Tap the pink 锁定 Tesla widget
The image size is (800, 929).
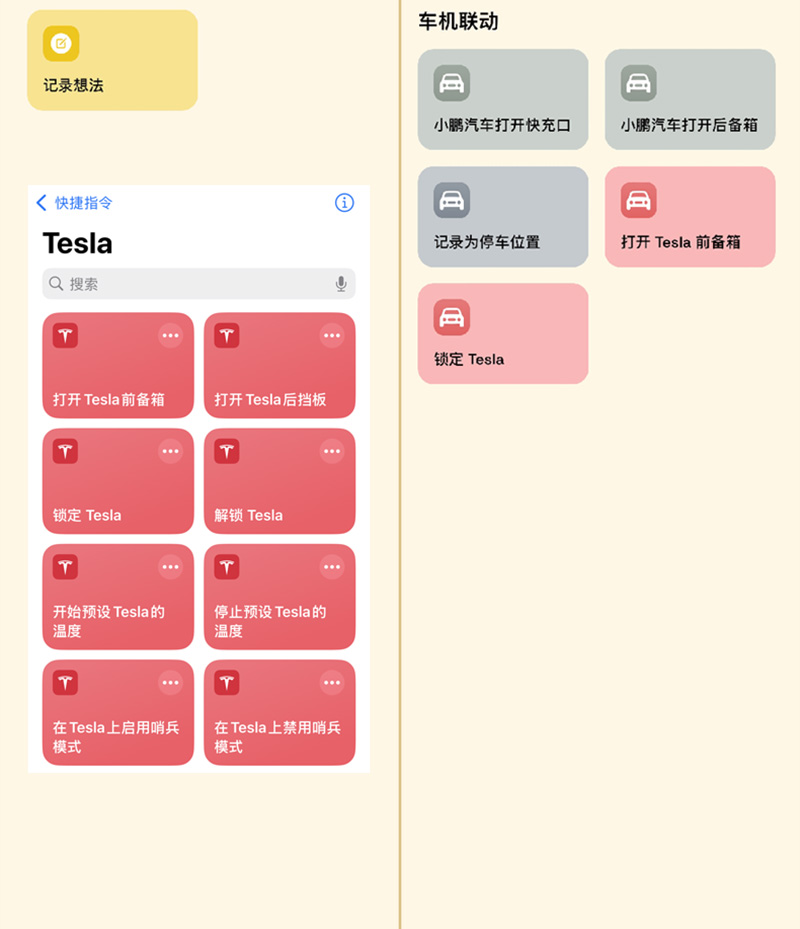point(503,333)
